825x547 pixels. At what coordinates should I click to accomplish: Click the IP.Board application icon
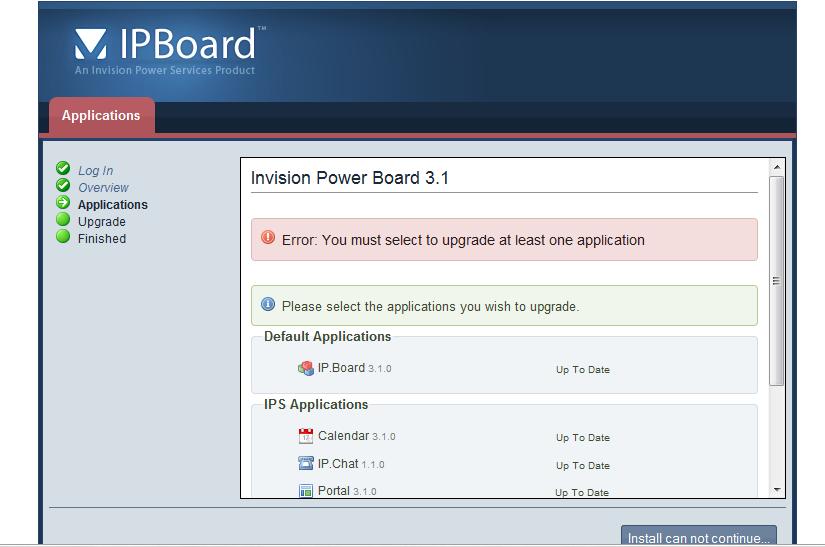point(306,368)
